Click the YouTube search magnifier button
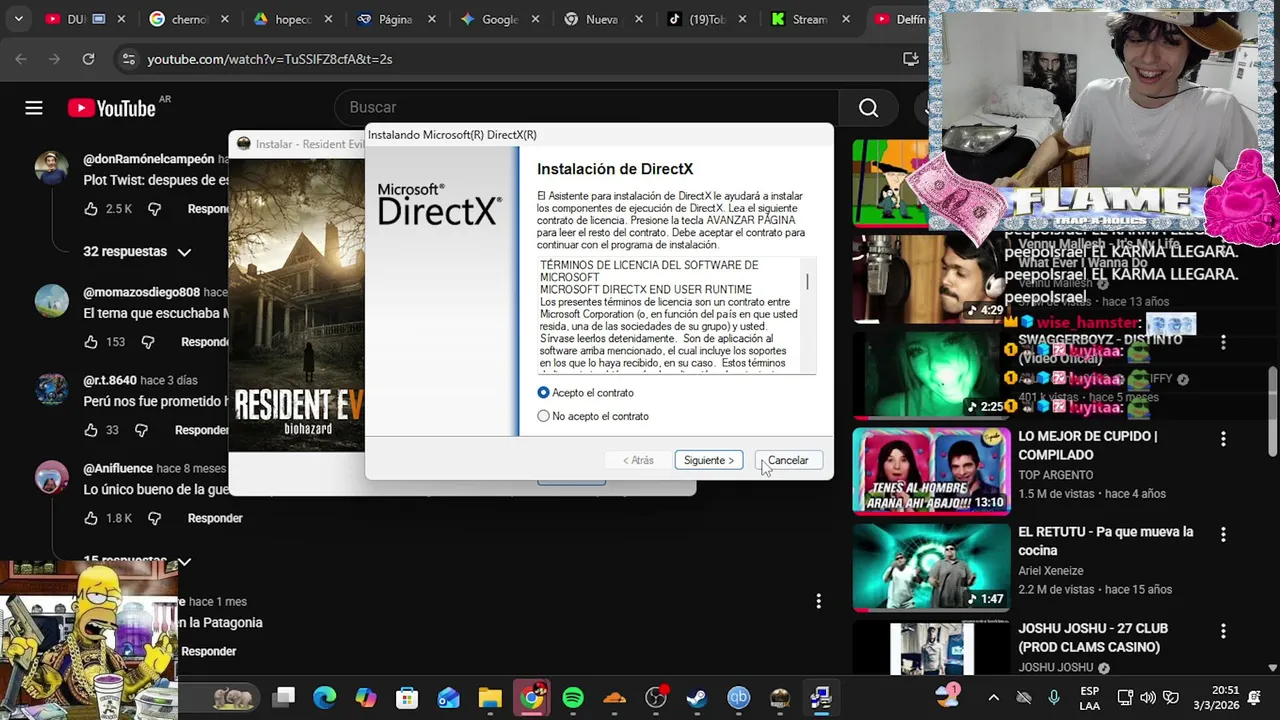The width and height of the screenshot is (1280, 720). click(x=868, y=108)
